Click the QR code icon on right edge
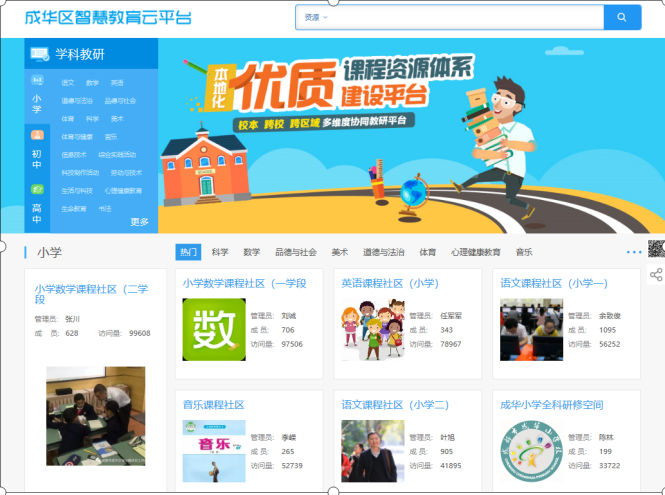 (x=656, y=250)
